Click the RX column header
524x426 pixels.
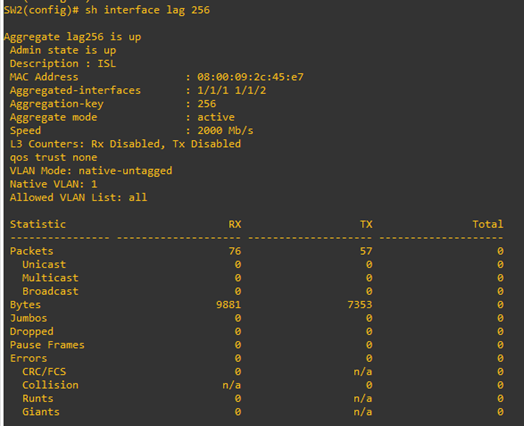(235, 224)
